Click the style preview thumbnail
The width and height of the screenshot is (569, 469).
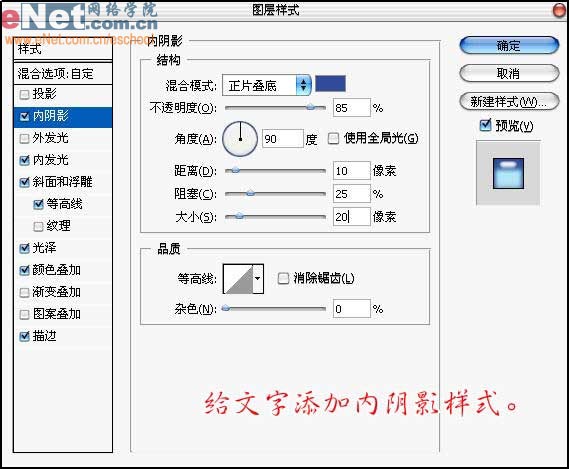tap(508, 174)
